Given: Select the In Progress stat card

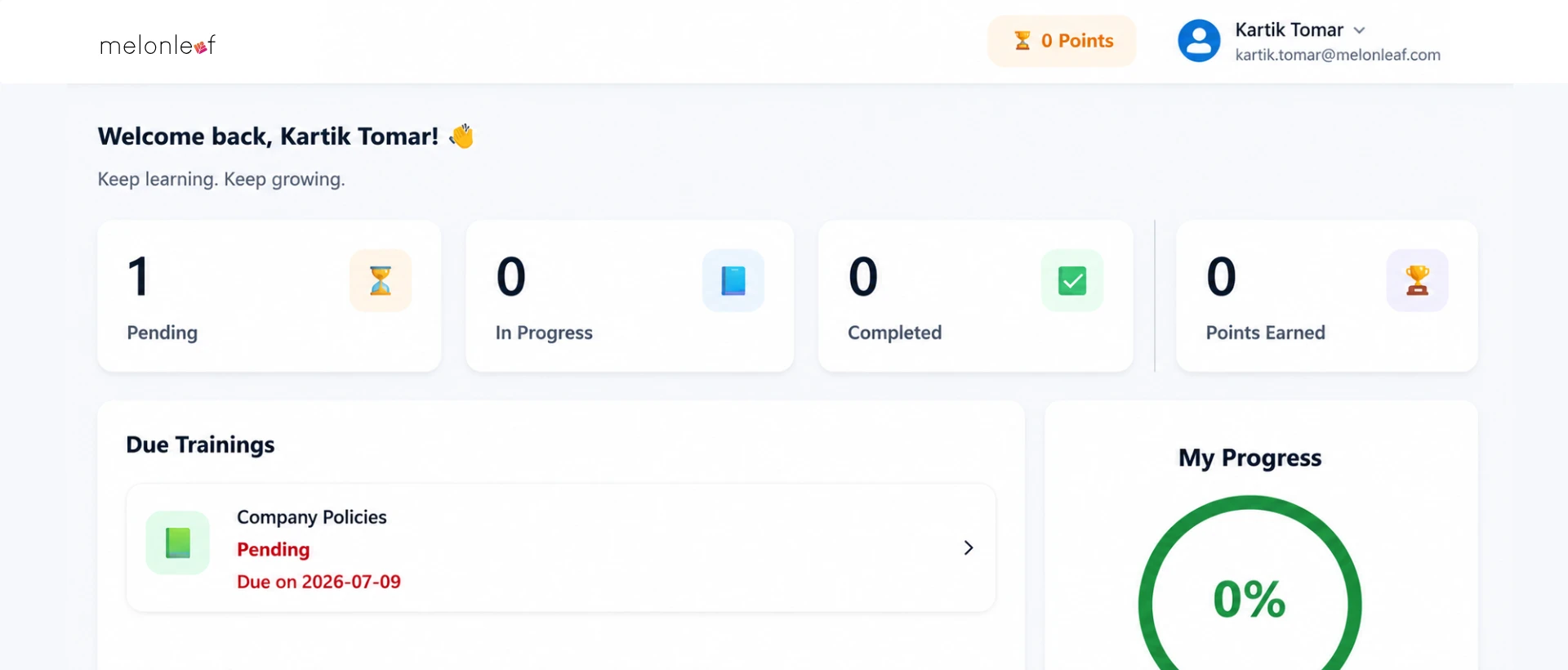Looking at the screenshot, I should pos(630,296).
